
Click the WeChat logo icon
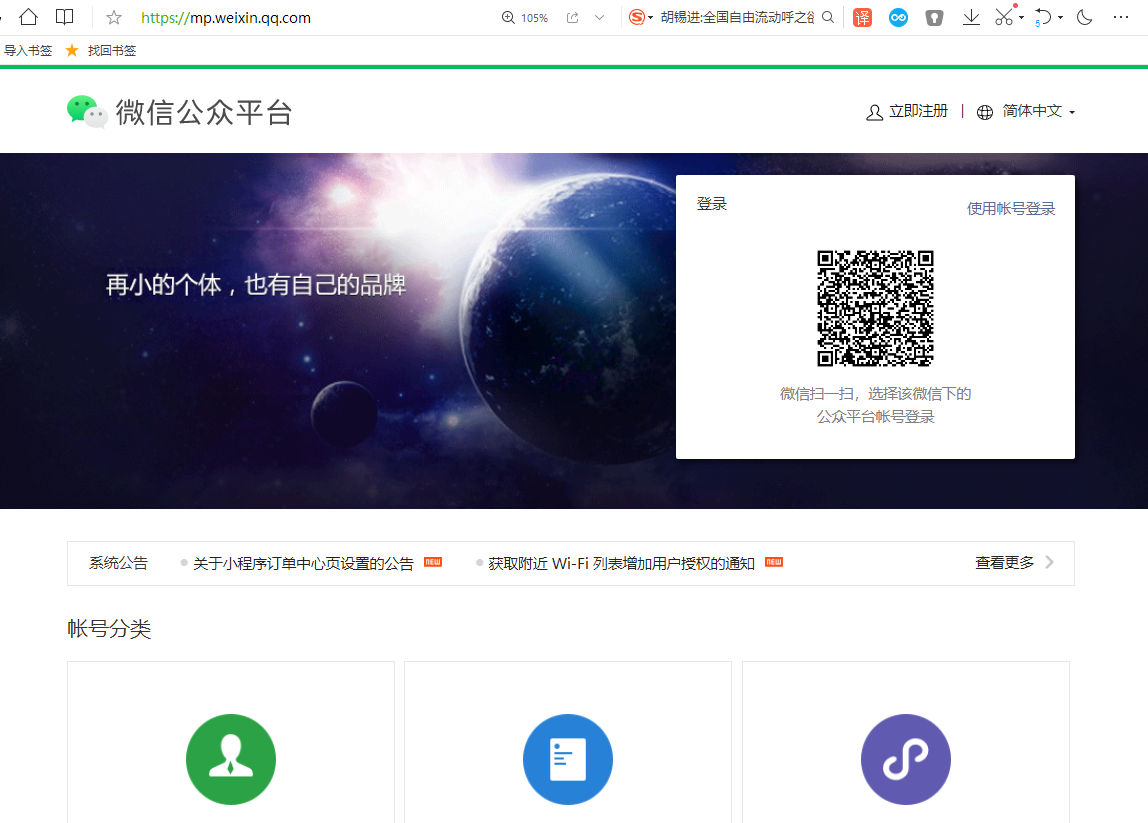[x=86, y=112]
